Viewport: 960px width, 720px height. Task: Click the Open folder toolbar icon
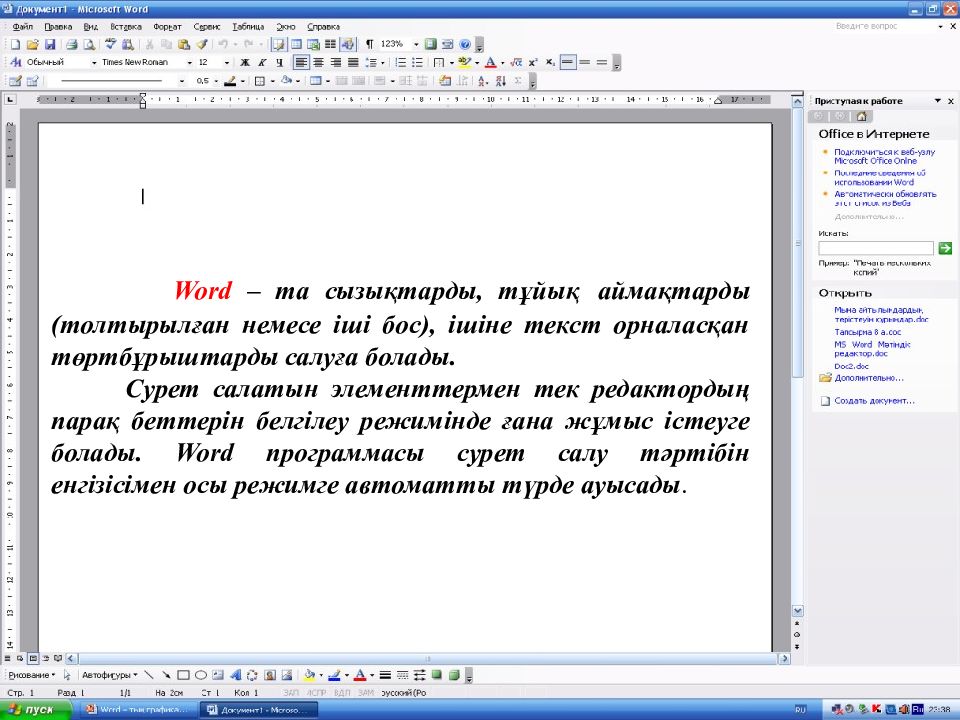32,44
